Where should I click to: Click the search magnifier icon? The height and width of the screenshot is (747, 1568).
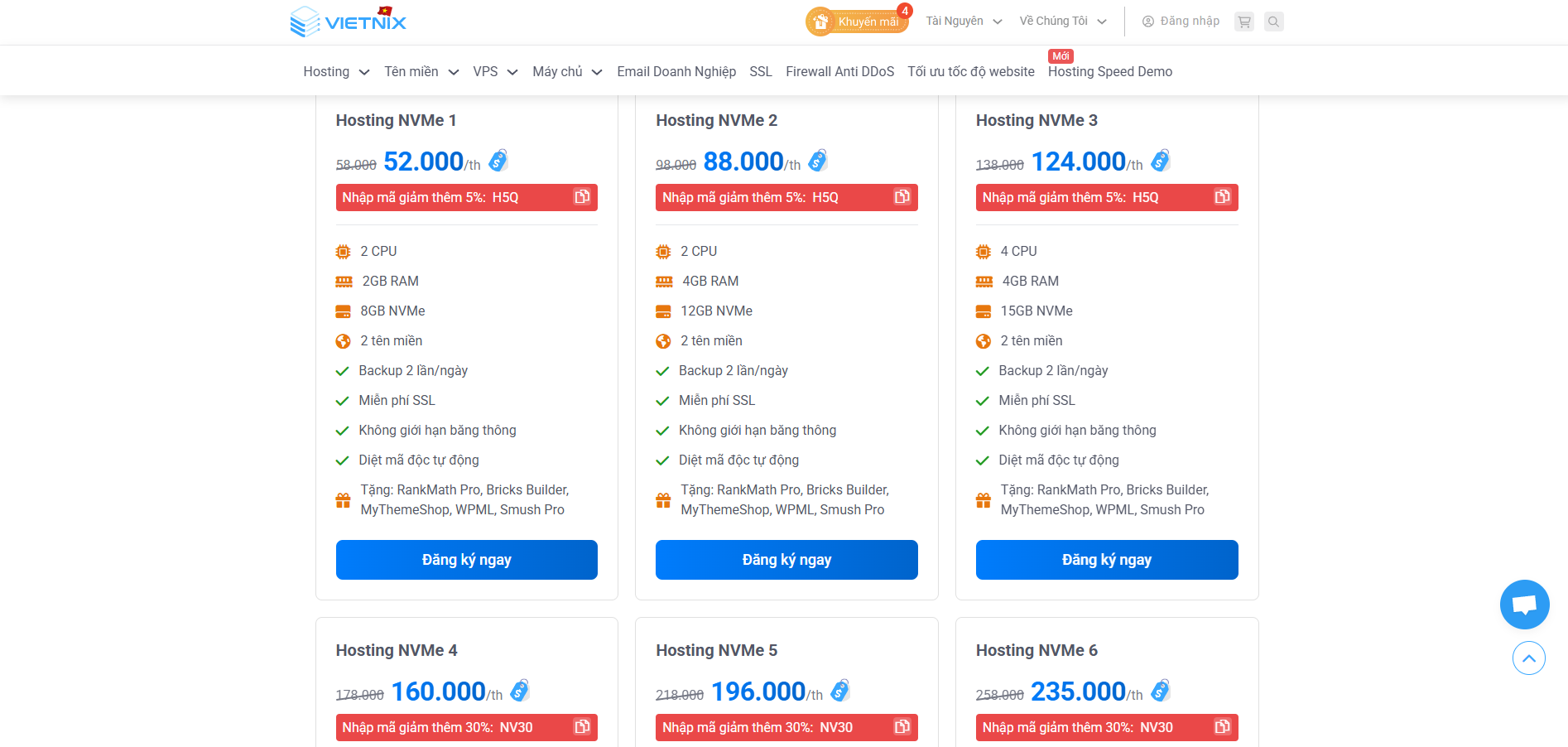(x=1274, y=22)
